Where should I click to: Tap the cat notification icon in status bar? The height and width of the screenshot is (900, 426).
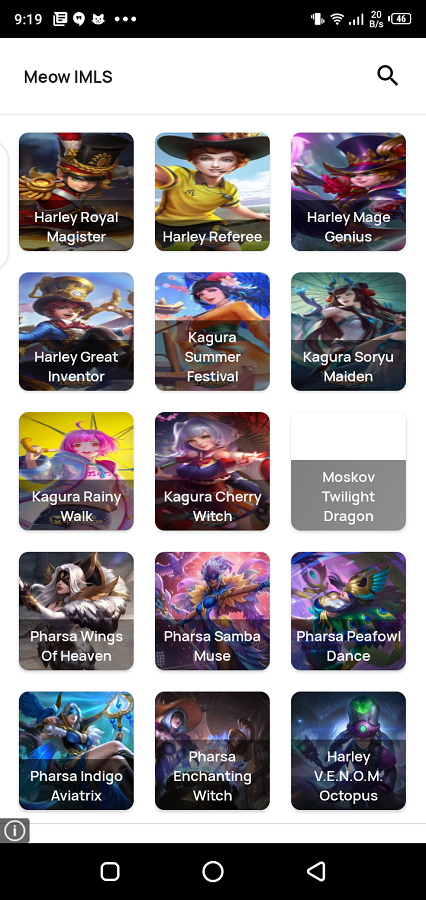tap(98, 19)
